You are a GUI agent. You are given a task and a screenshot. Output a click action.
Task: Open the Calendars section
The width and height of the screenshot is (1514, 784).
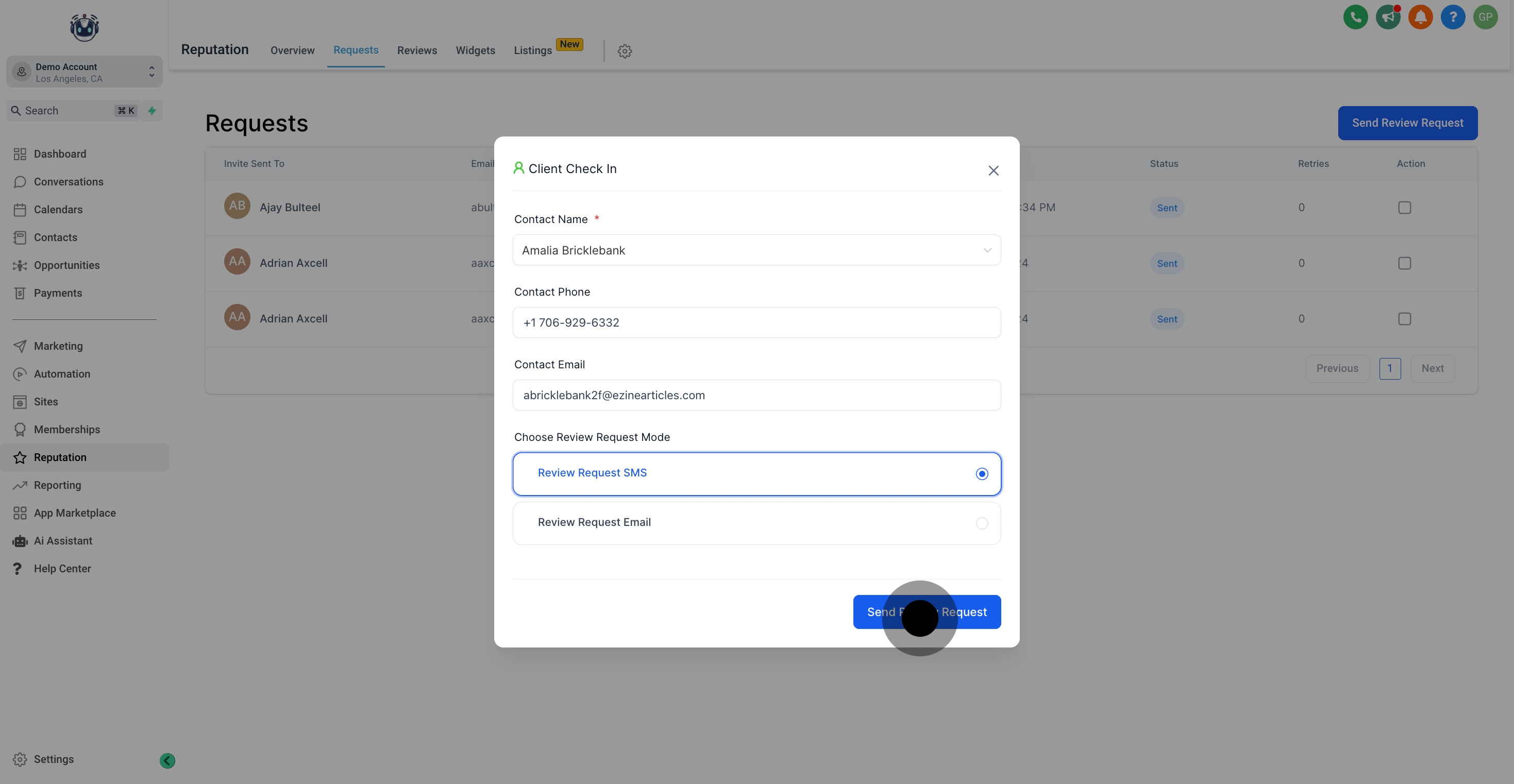[x=58, y=209]
